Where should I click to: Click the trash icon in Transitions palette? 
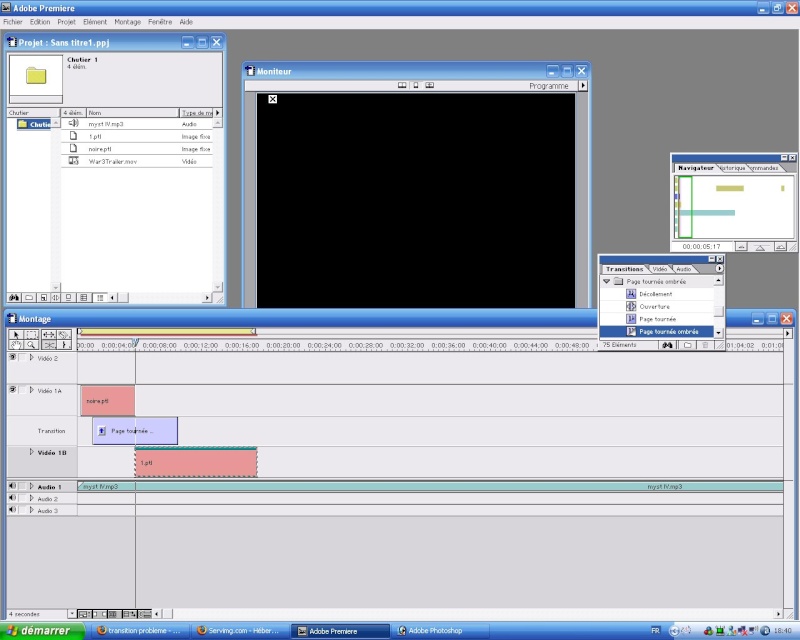tap(706, 346)
